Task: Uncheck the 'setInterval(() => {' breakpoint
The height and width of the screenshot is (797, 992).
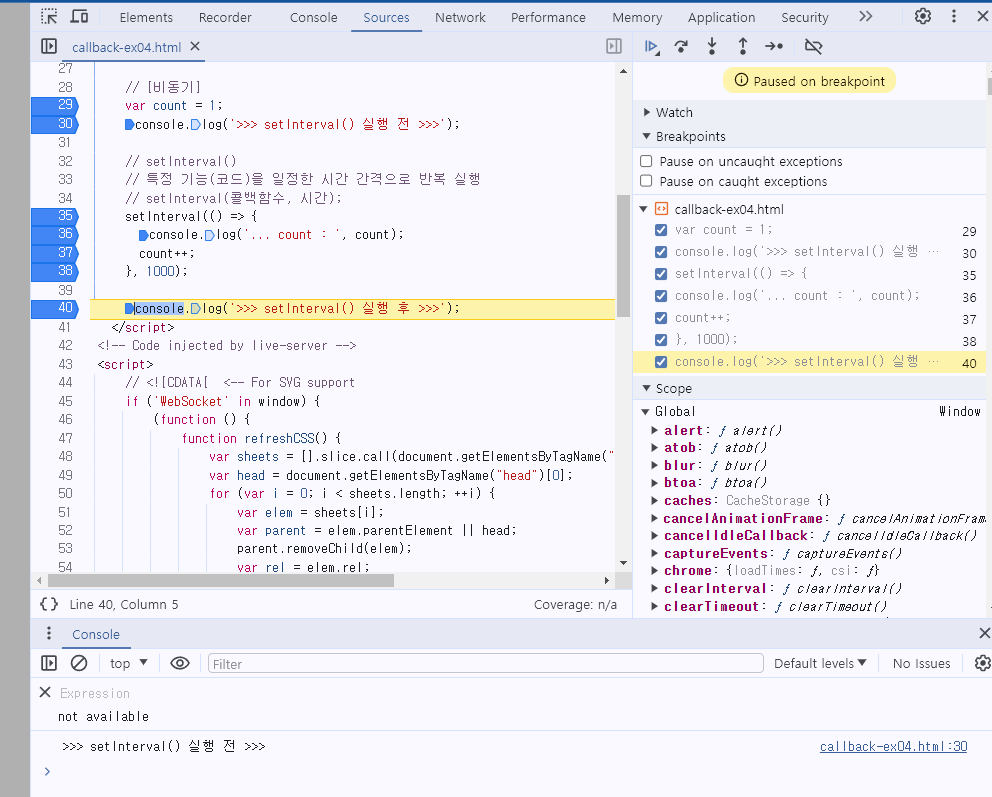Action: (x=661, y=274)
